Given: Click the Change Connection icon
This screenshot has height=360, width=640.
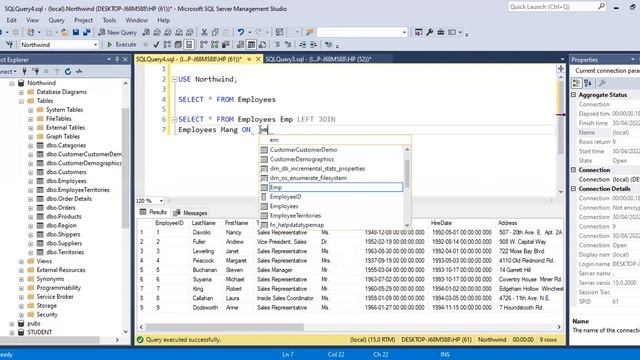Looking at the screenshot, I should click(9, 44).
